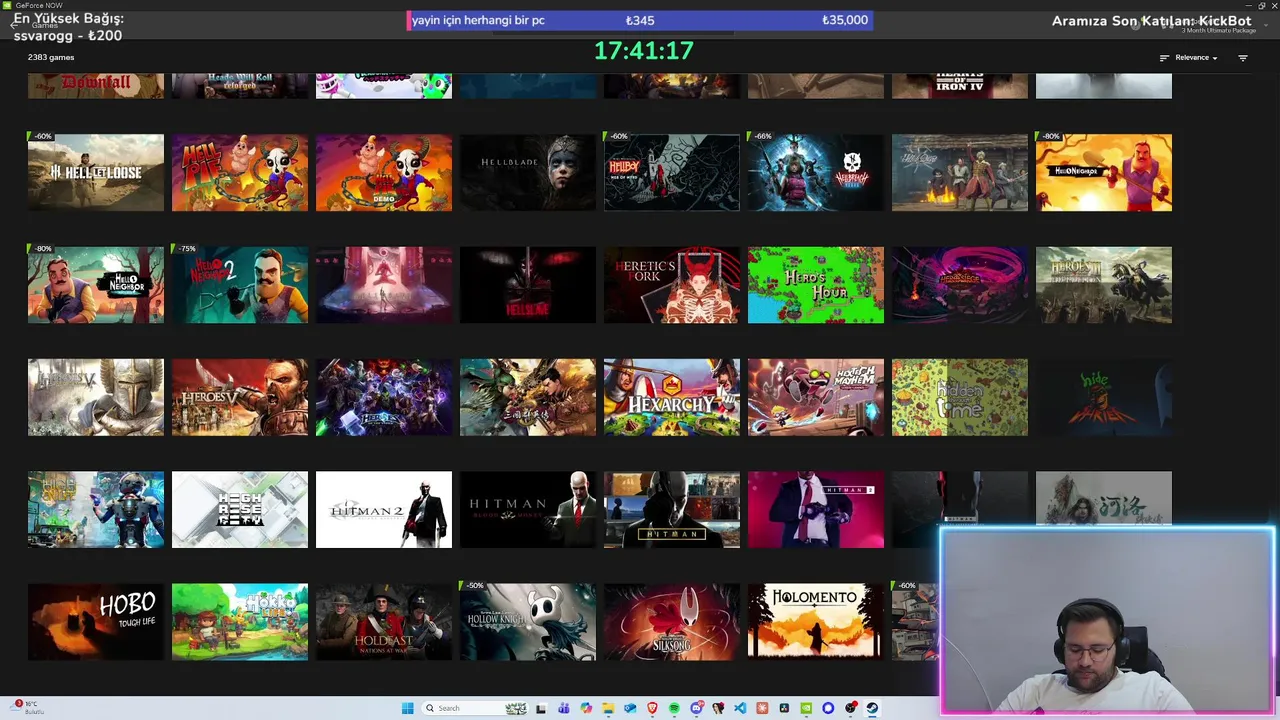Open the Hellslave game tile
1280x720 pixels.
coord(528,285)
